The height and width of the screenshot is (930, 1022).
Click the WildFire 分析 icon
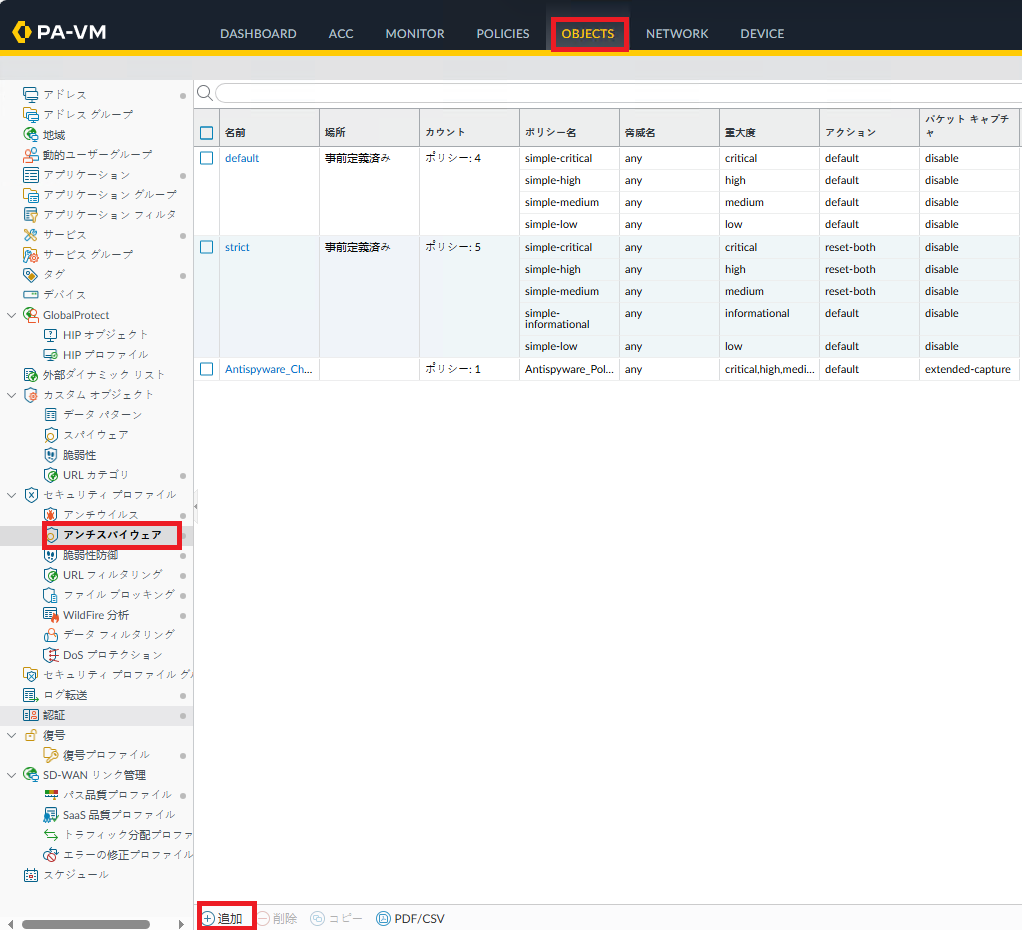point(51,615)
